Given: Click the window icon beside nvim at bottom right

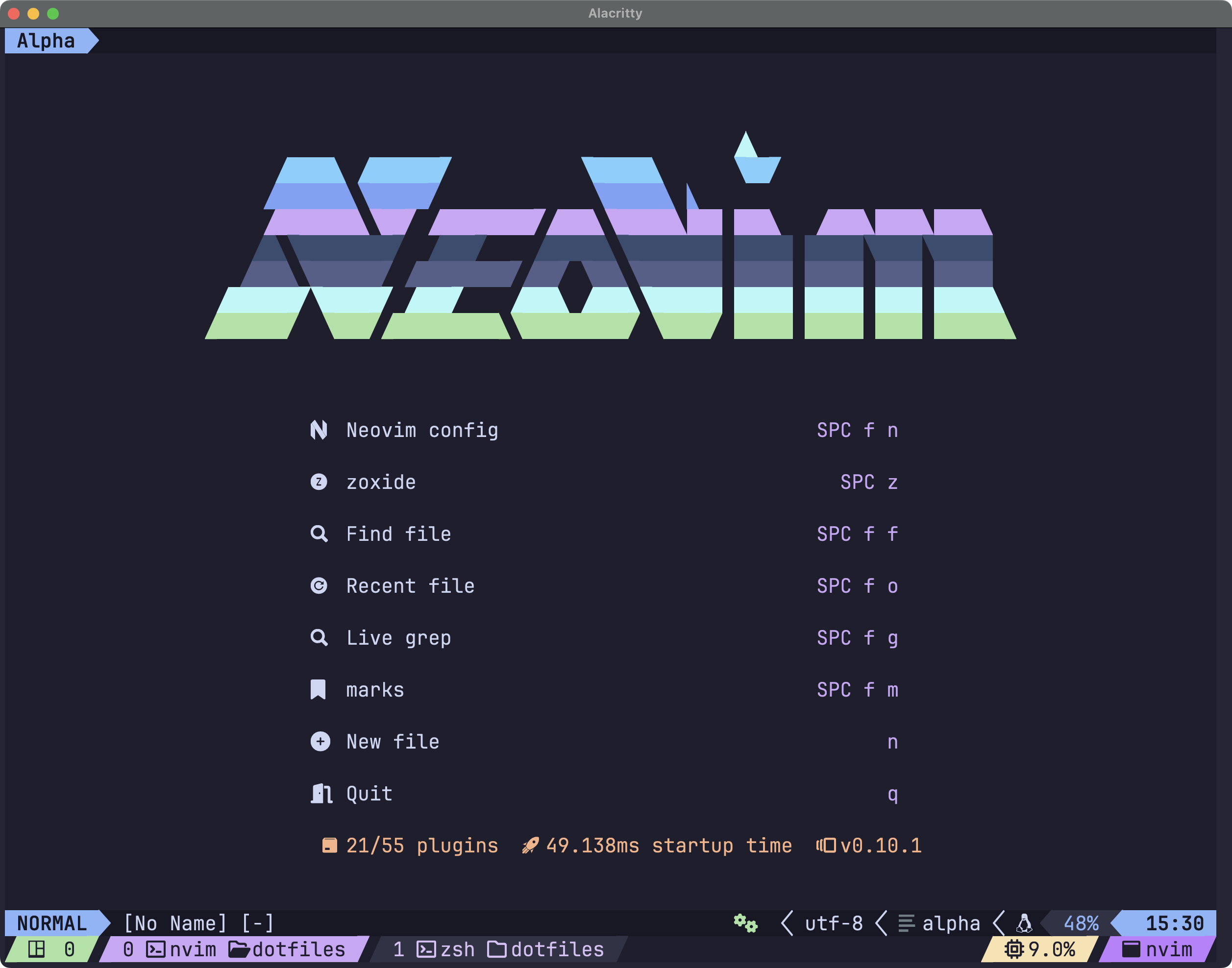Looking at the screenshot, I should [1131, 949].
